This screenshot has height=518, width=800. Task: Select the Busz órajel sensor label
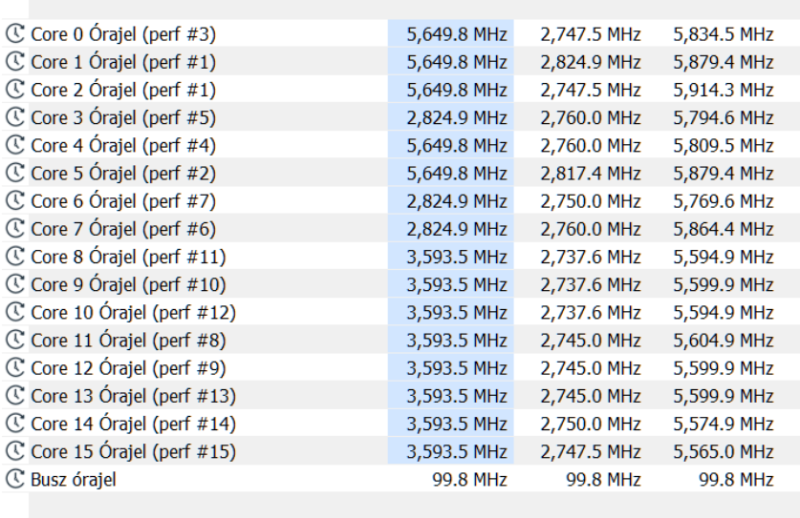pyautogui.click(x=73, y=480)
